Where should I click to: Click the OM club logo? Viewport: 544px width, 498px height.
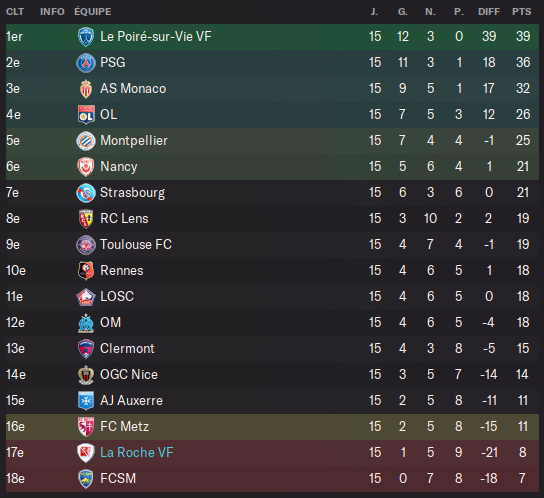point(86,323)
